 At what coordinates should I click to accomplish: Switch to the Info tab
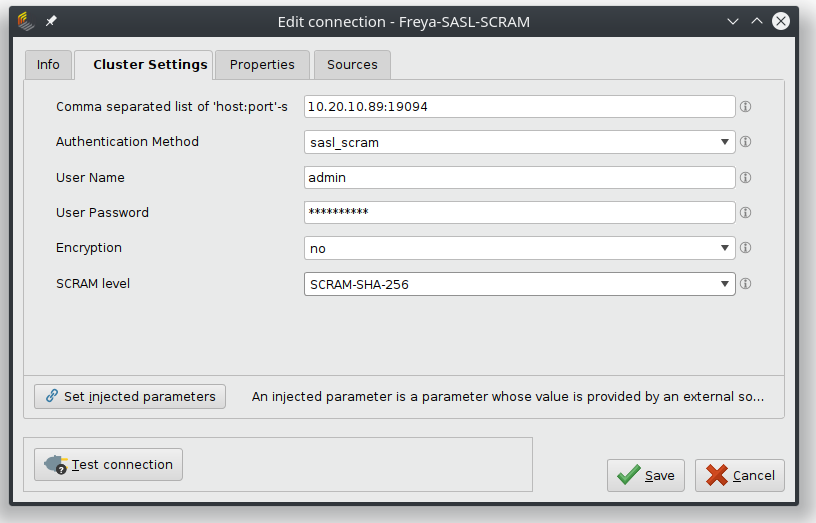coord(48,65)
